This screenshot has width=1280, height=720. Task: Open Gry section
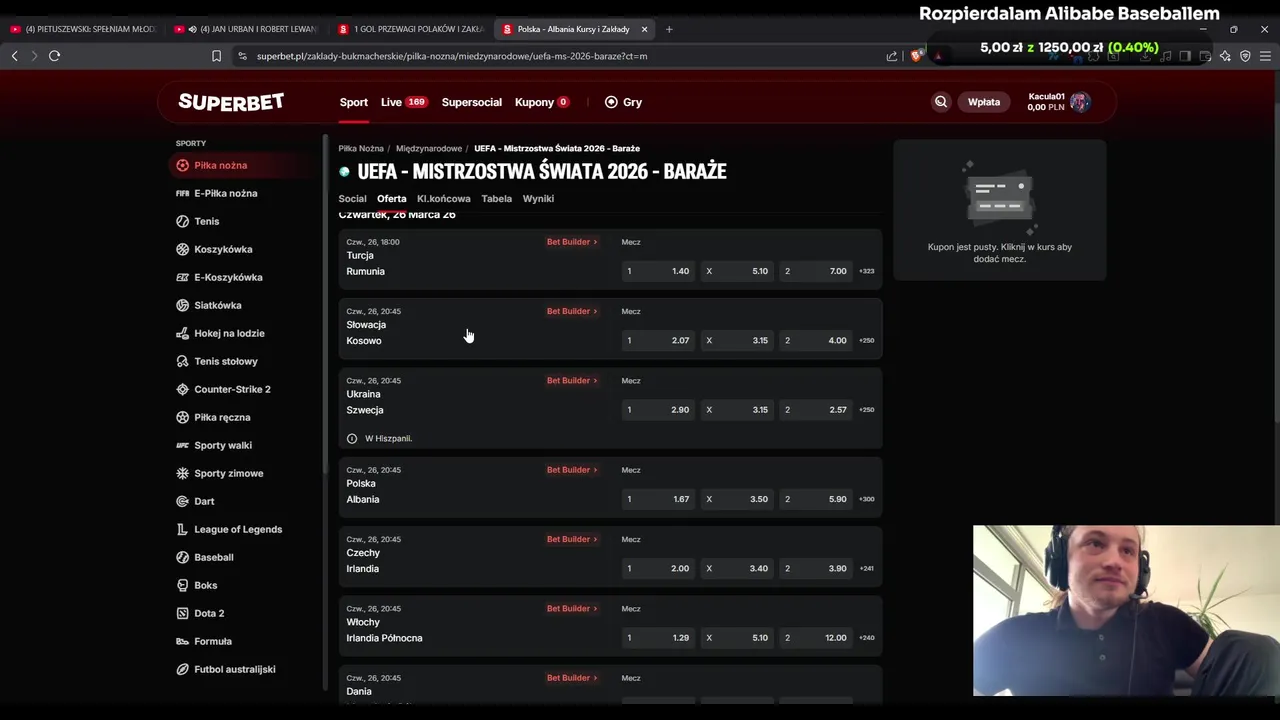point(623,102)
